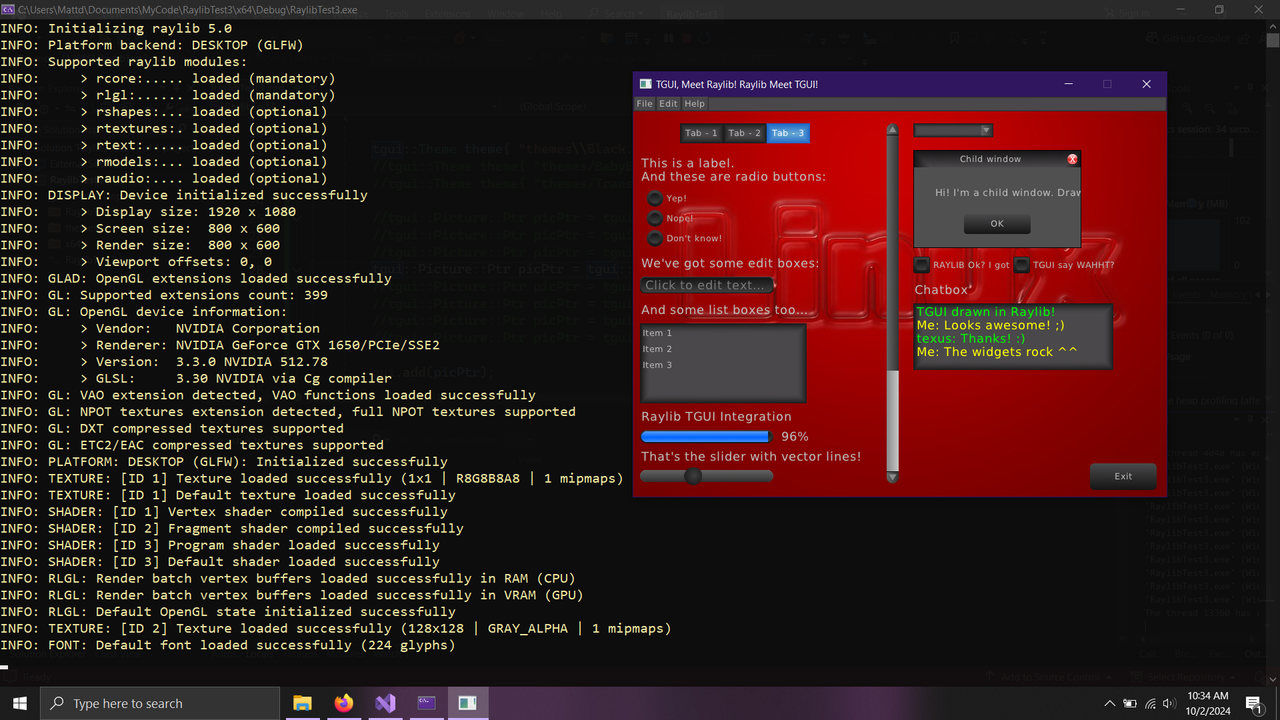The width and height of the screenshot is (1280, 720).
Task: Switch to Tab - 1
Action: point(701,133)
